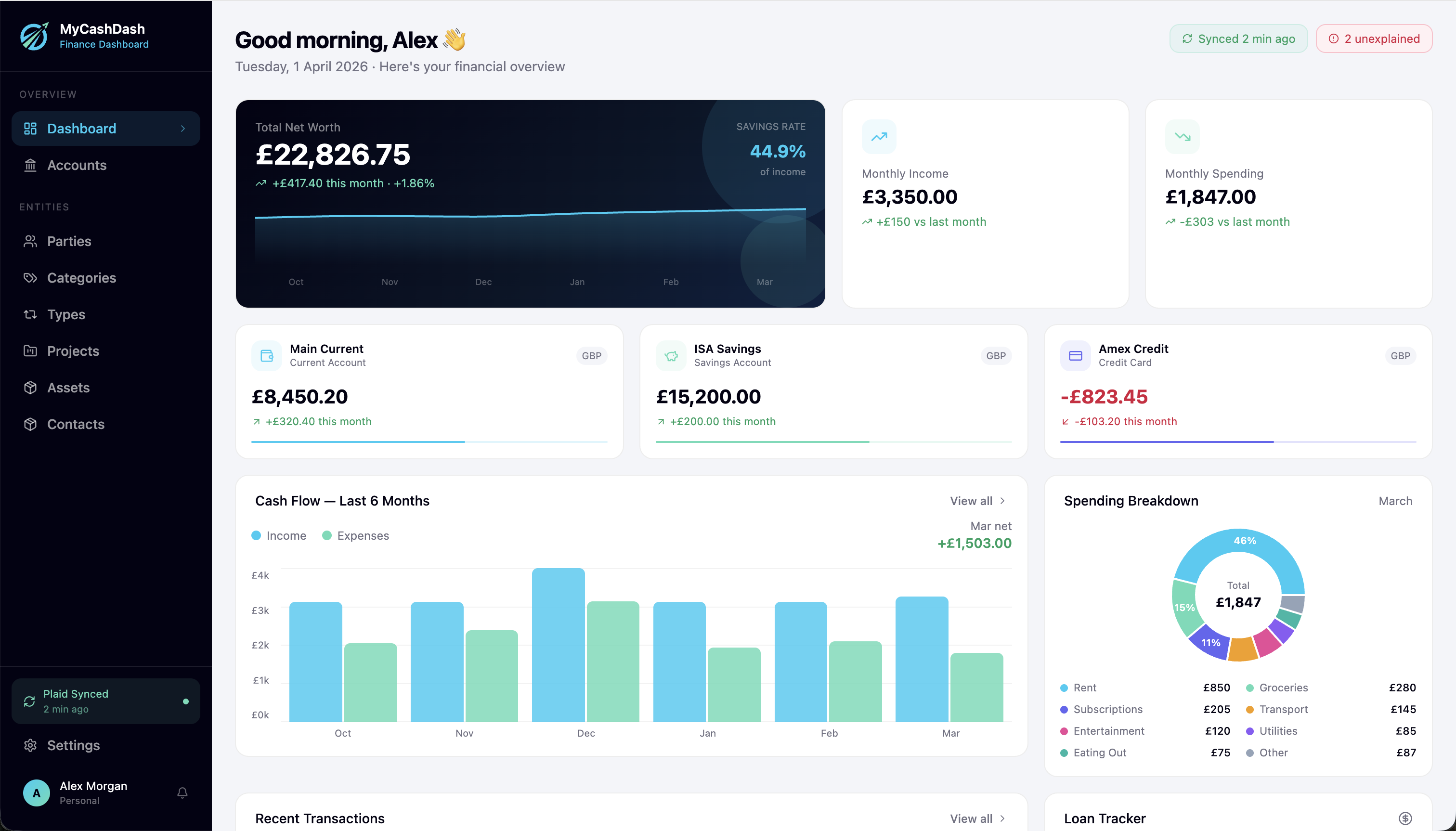1456x831 pixels.
Task: Click the 2 unexplained alert button
Action: point(1374,38)
